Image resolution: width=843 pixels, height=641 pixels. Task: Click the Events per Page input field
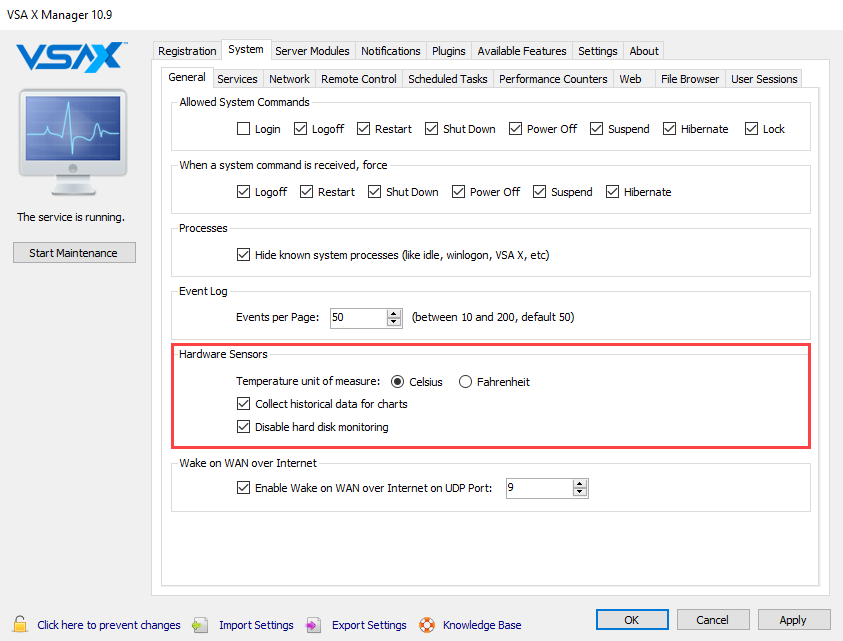pyautogui.click(x=357, y=317)
